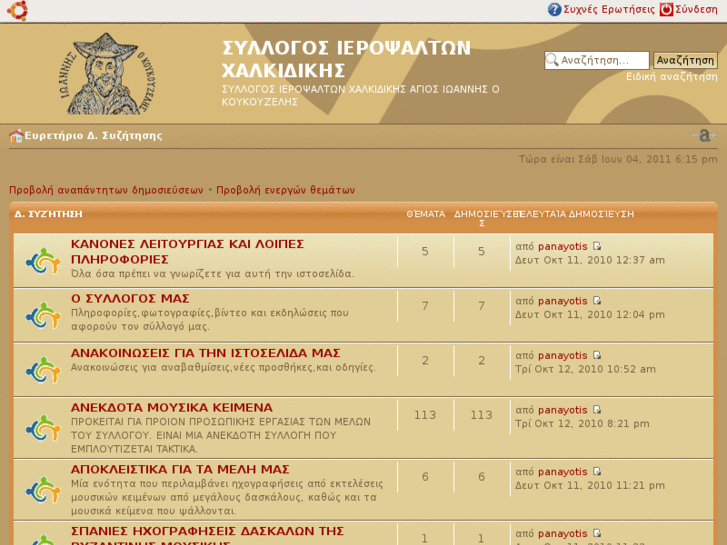This screenshot has width=727, height=545.
Task: View latest post icon in ΑΠΟΚΛΕΙΣΤΙΚΑ row
Action: (x=597, y=472)
